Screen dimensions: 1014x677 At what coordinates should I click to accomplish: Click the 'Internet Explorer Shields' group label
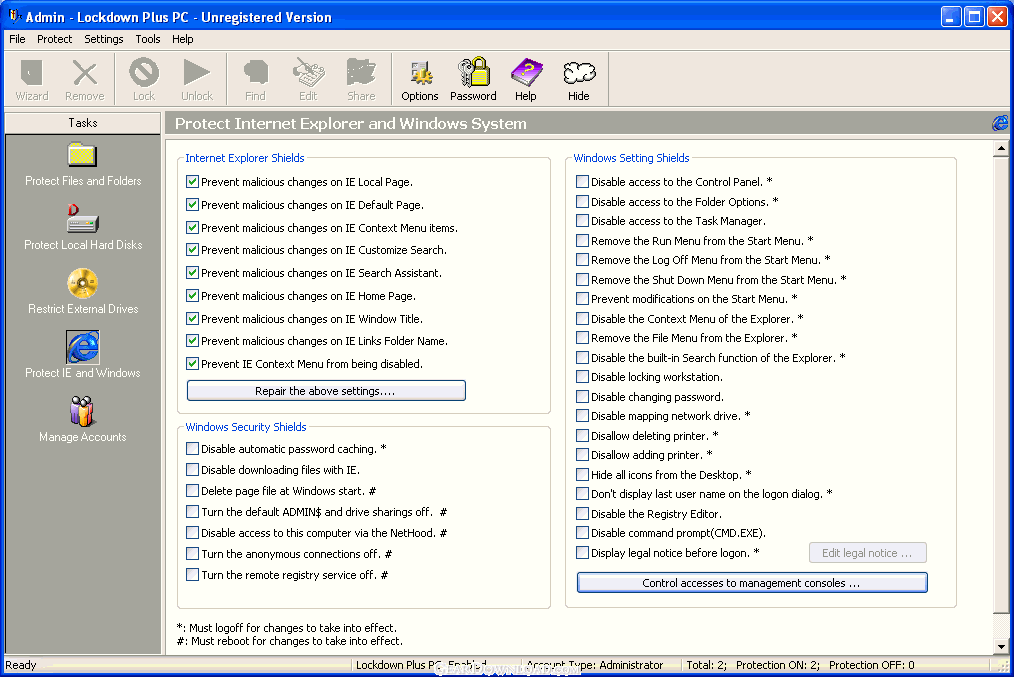tap(244, 158)
